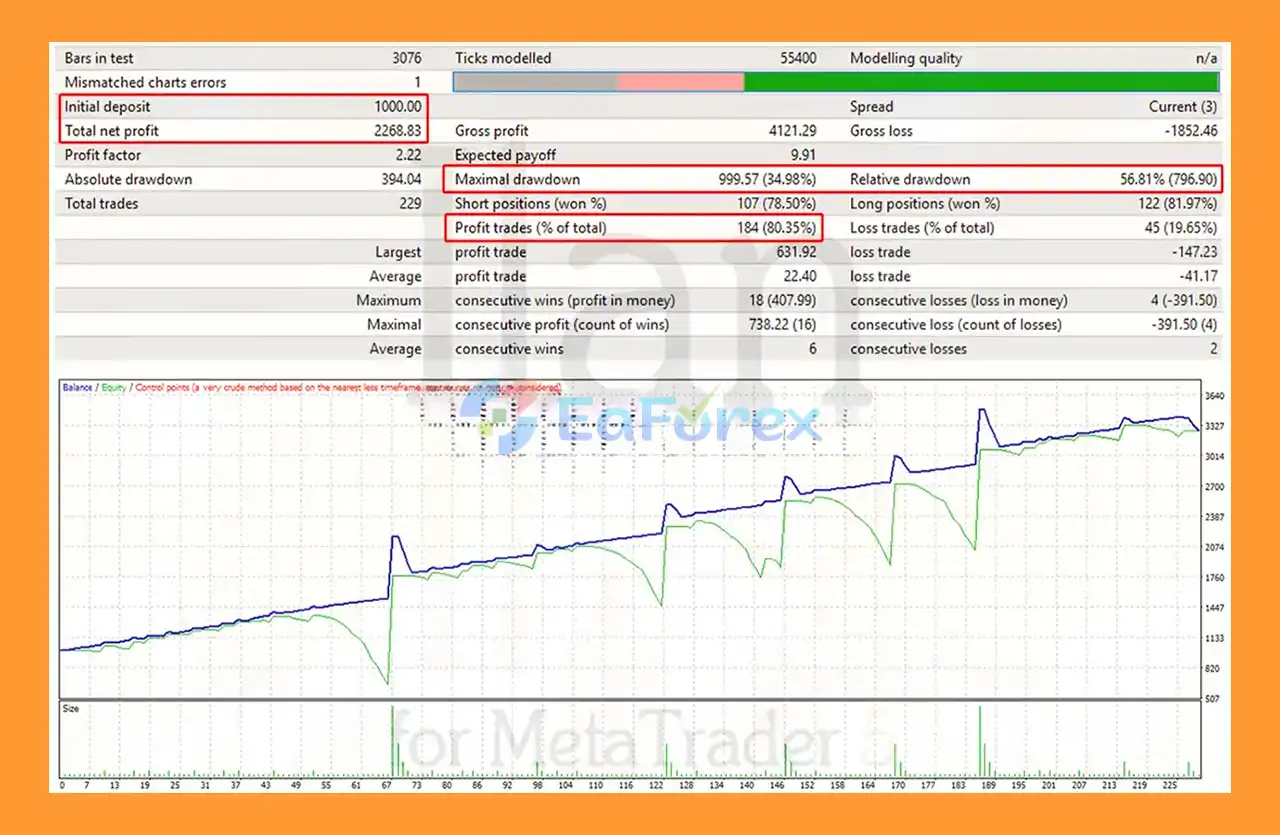This screenshot has width=1280, height=835.
Task: Click the pink segment of modelling quality bar
Action: tap(680, 82)
